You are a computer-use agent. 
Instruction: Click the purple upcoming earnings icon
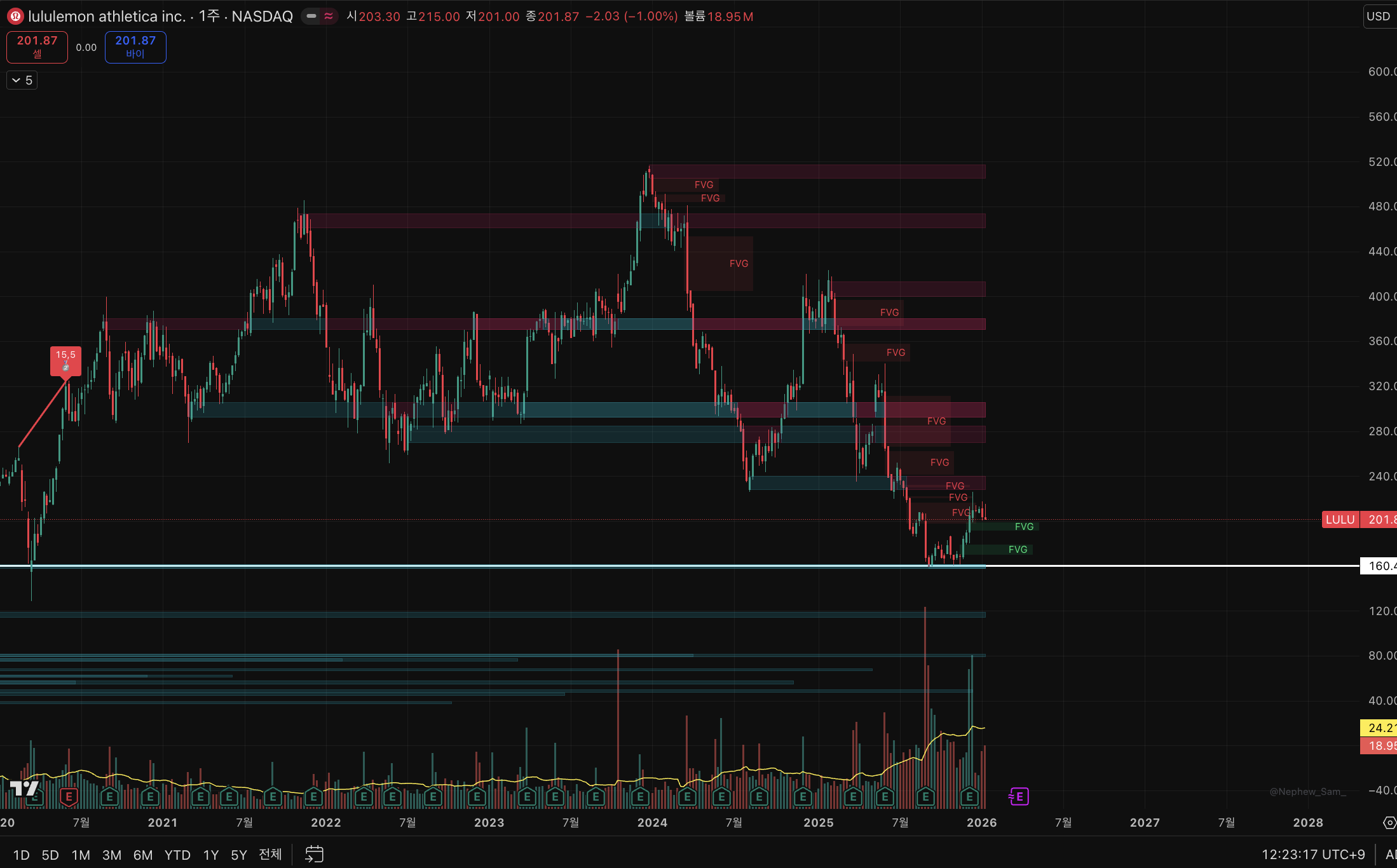(1018, 796)
